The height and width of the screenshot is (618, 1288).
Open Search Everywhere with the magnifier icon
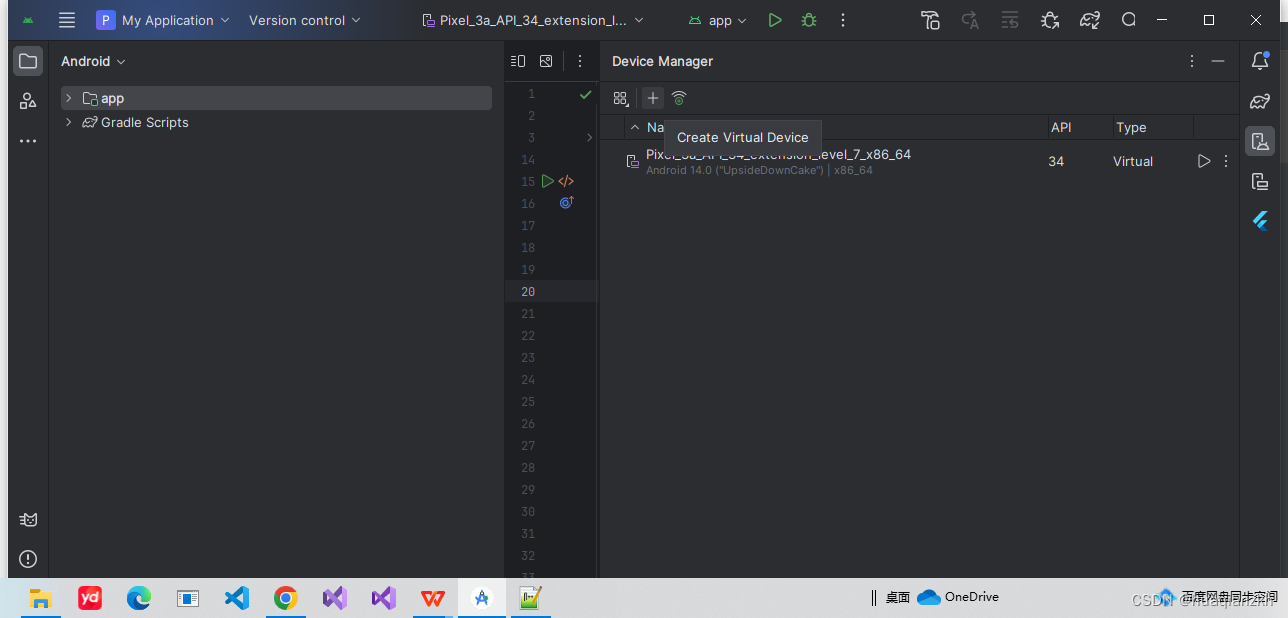[1129, 20]
